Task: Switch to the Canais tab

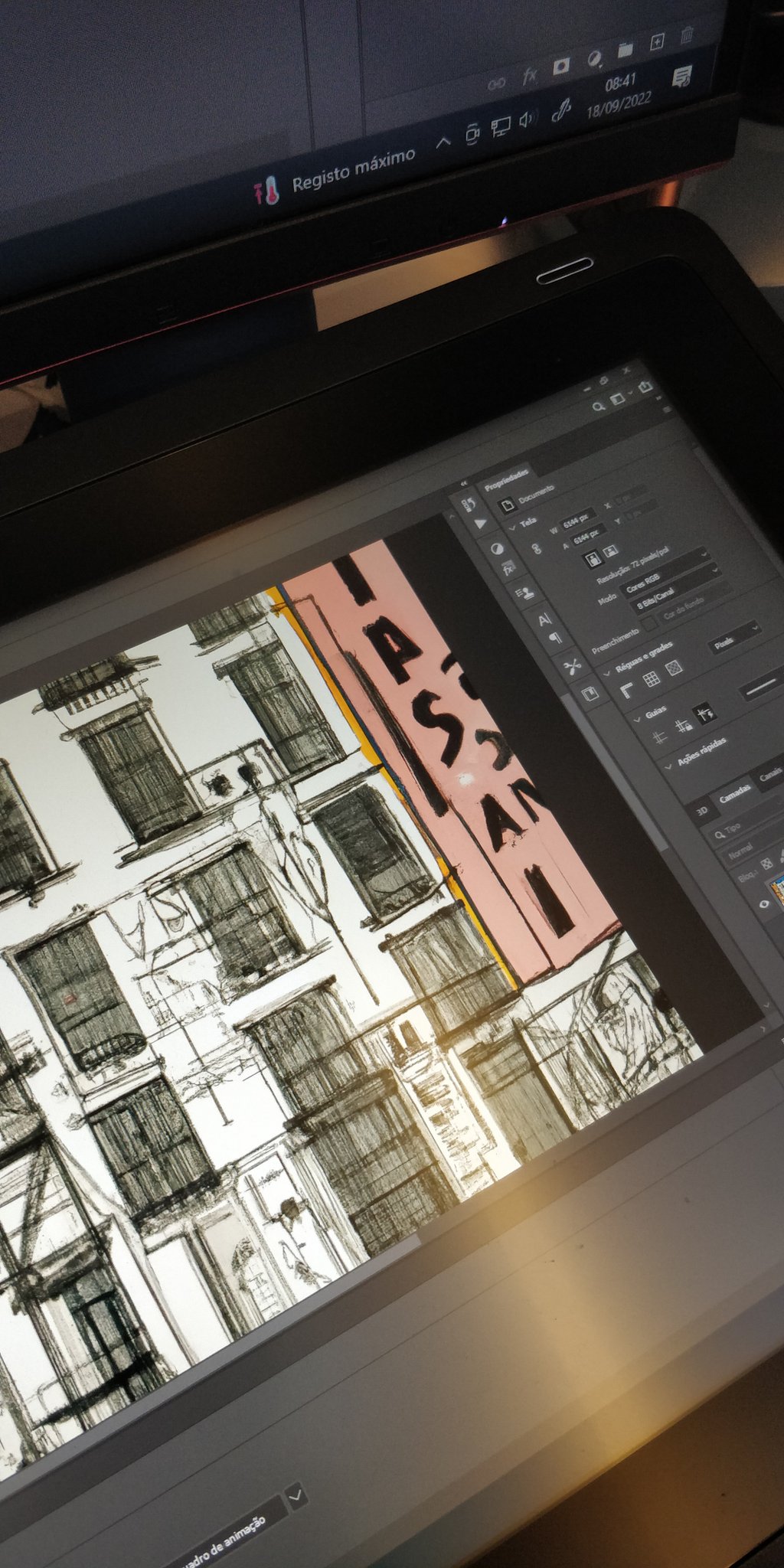Action: tap(770, 775)
